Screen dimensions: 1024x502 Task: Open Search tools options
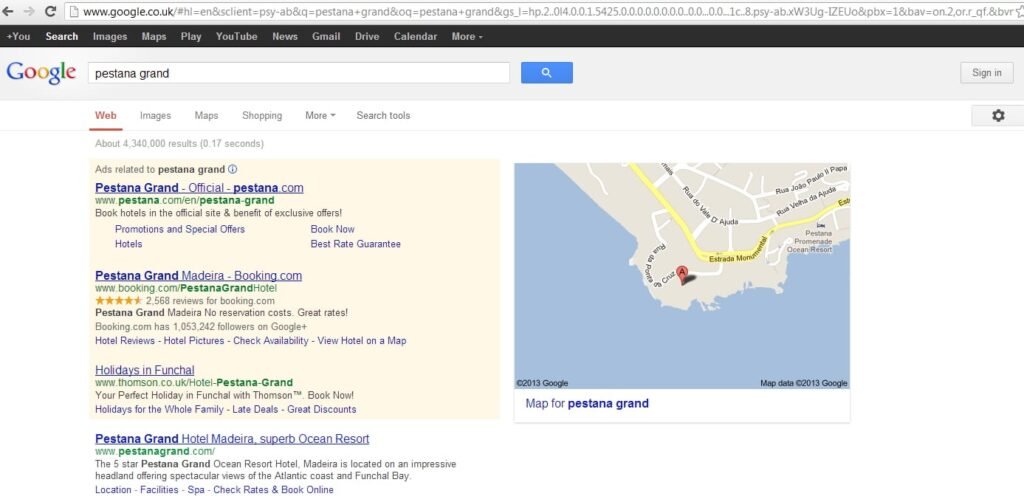tap(383, 116)
